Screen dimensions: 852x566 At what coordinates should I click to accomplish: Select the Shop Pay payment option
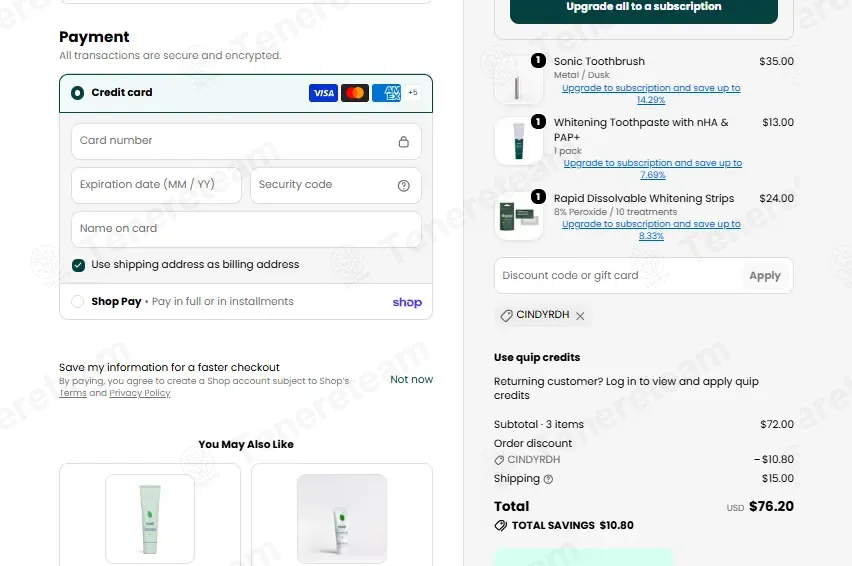78,301
